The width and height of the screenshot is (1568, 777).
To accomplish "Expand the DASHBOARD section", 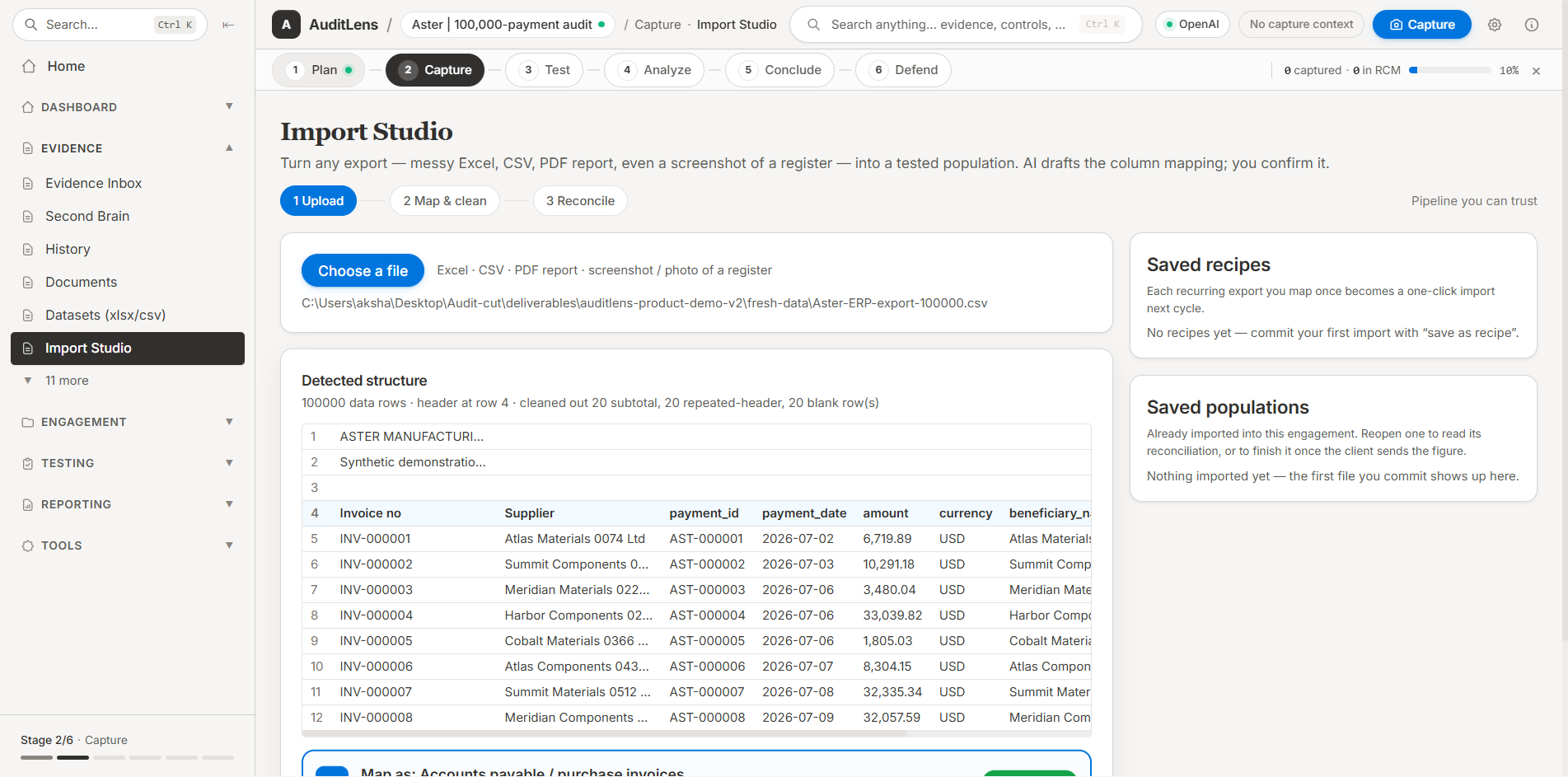I will [128, 107].
